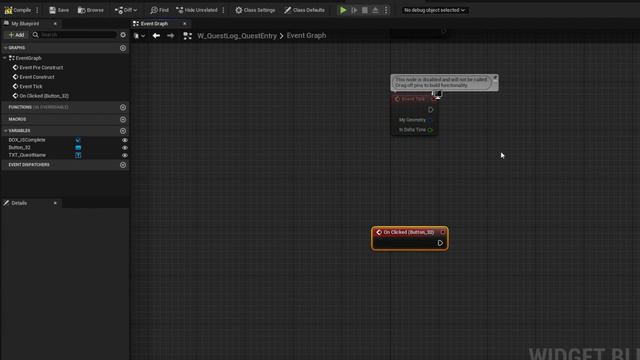The image size is (640, 360).
Task: Collapse the VARIABLES section
Action: point(5,131)
